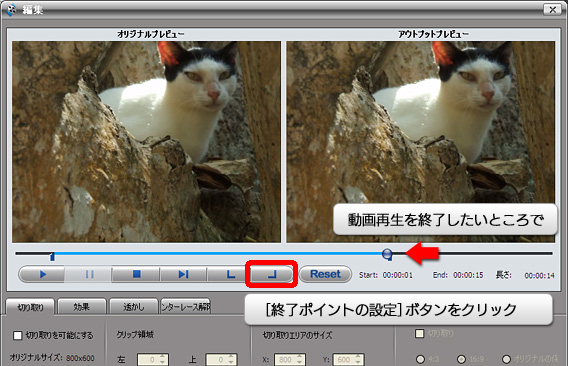
Task: Click the timeline playhead handle
Action: click(387, 254)
